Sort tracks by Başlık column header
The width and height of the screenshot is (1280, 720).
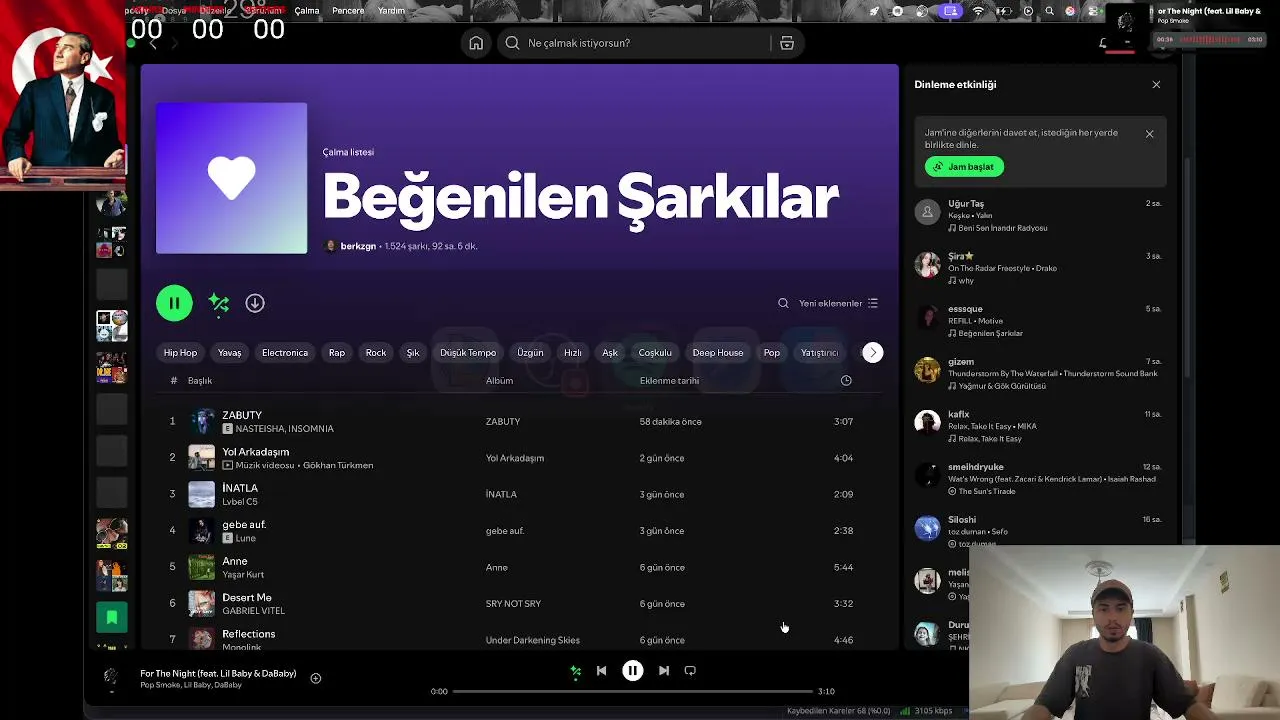(x=200, y=381)
